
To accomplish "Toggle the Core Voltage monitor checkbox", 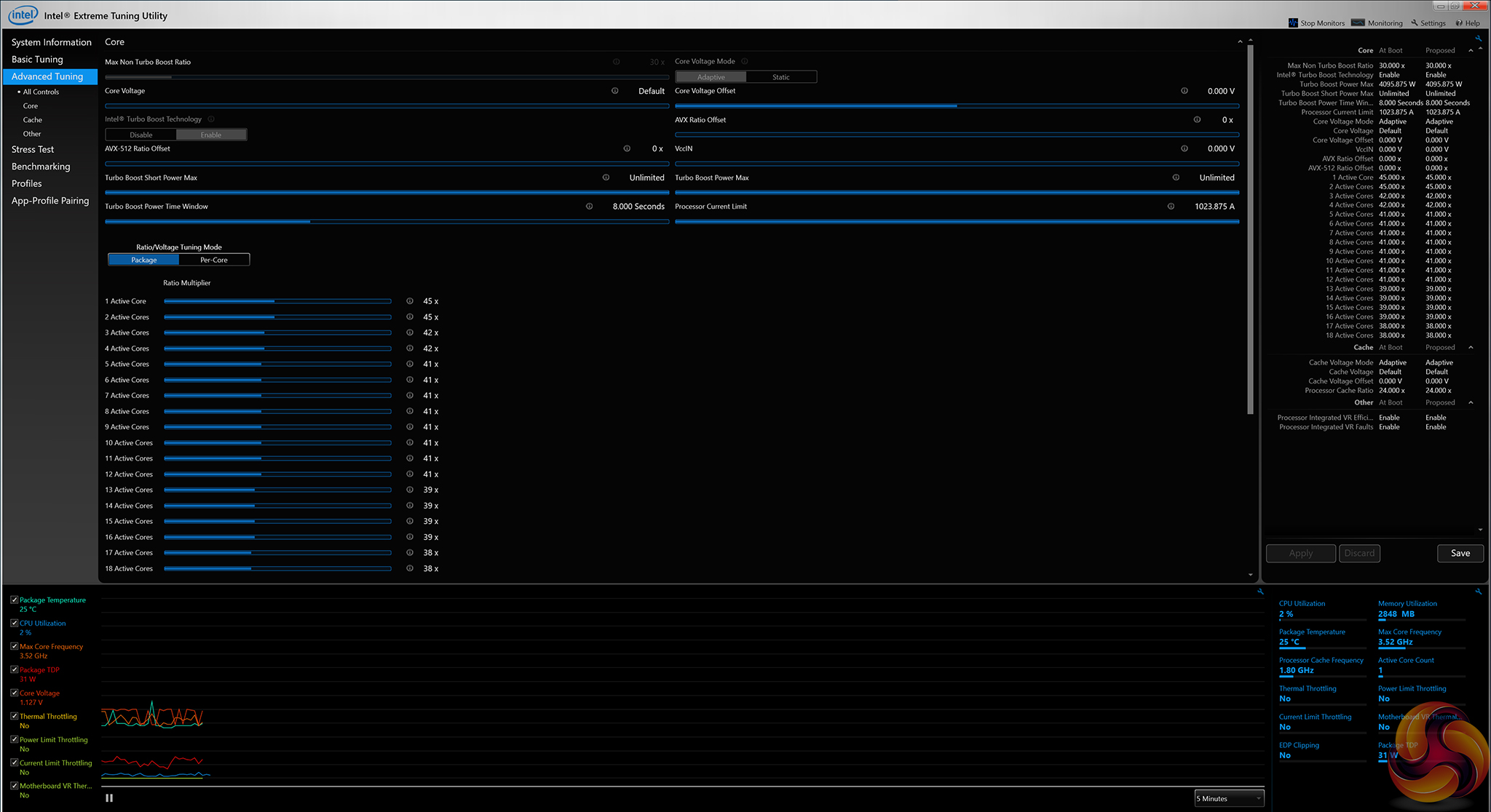I will click(x=15, y=693).
